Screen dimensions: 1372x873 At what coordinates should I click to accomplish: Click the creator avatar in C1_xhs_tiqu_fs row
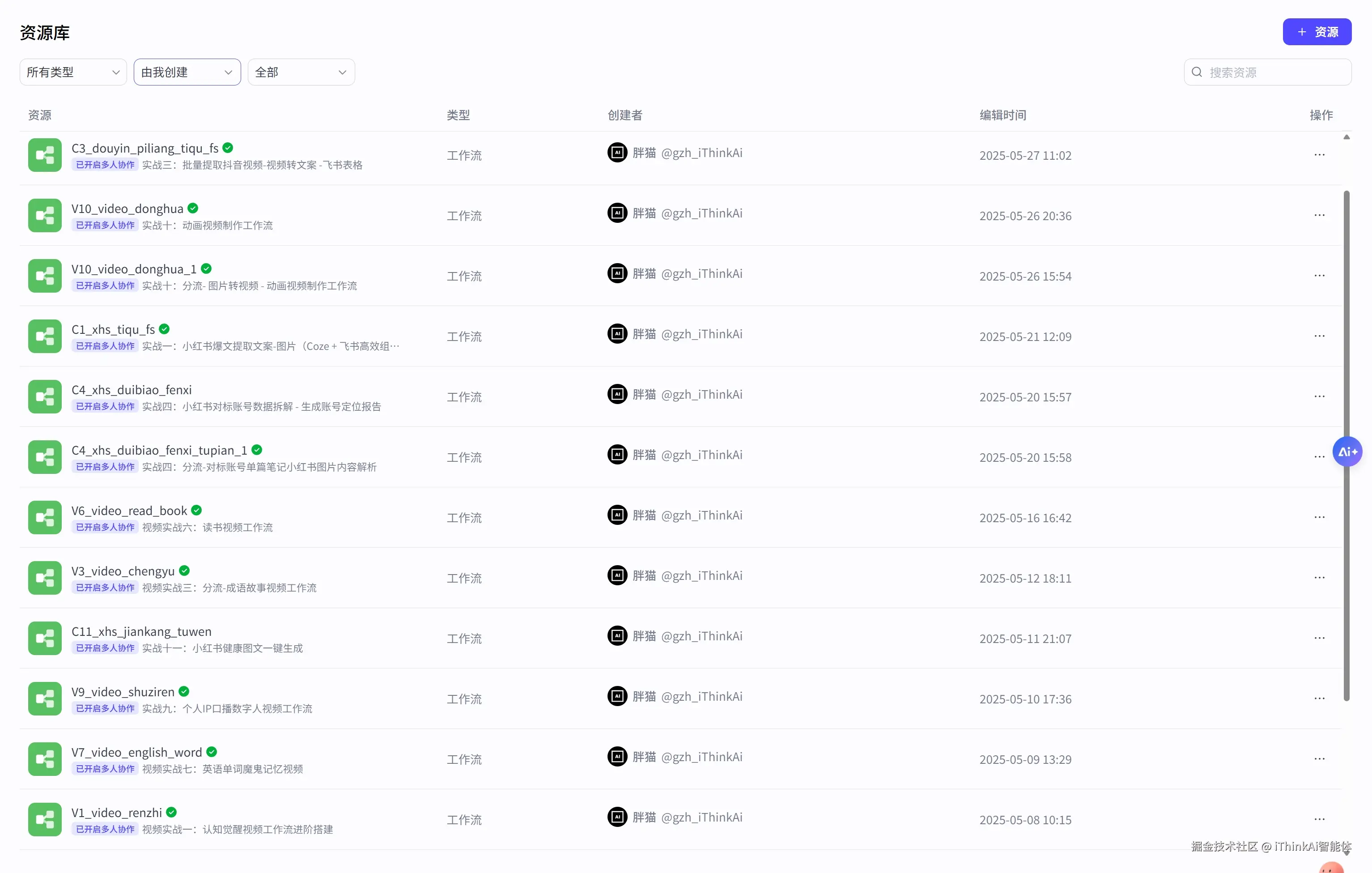tap(617, 334)
